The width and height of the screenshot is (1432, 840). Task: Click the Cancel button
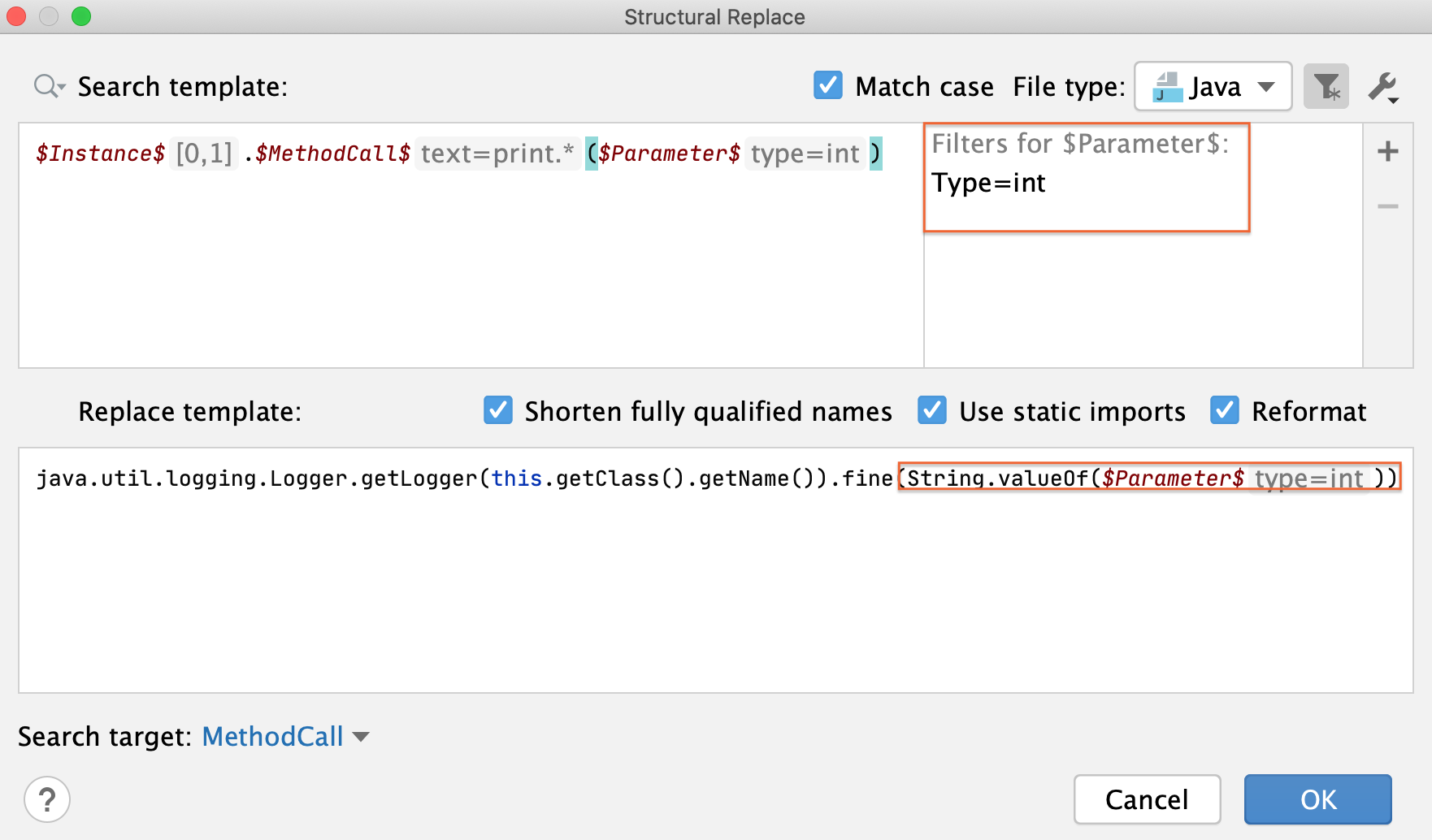coord(1147,799)
